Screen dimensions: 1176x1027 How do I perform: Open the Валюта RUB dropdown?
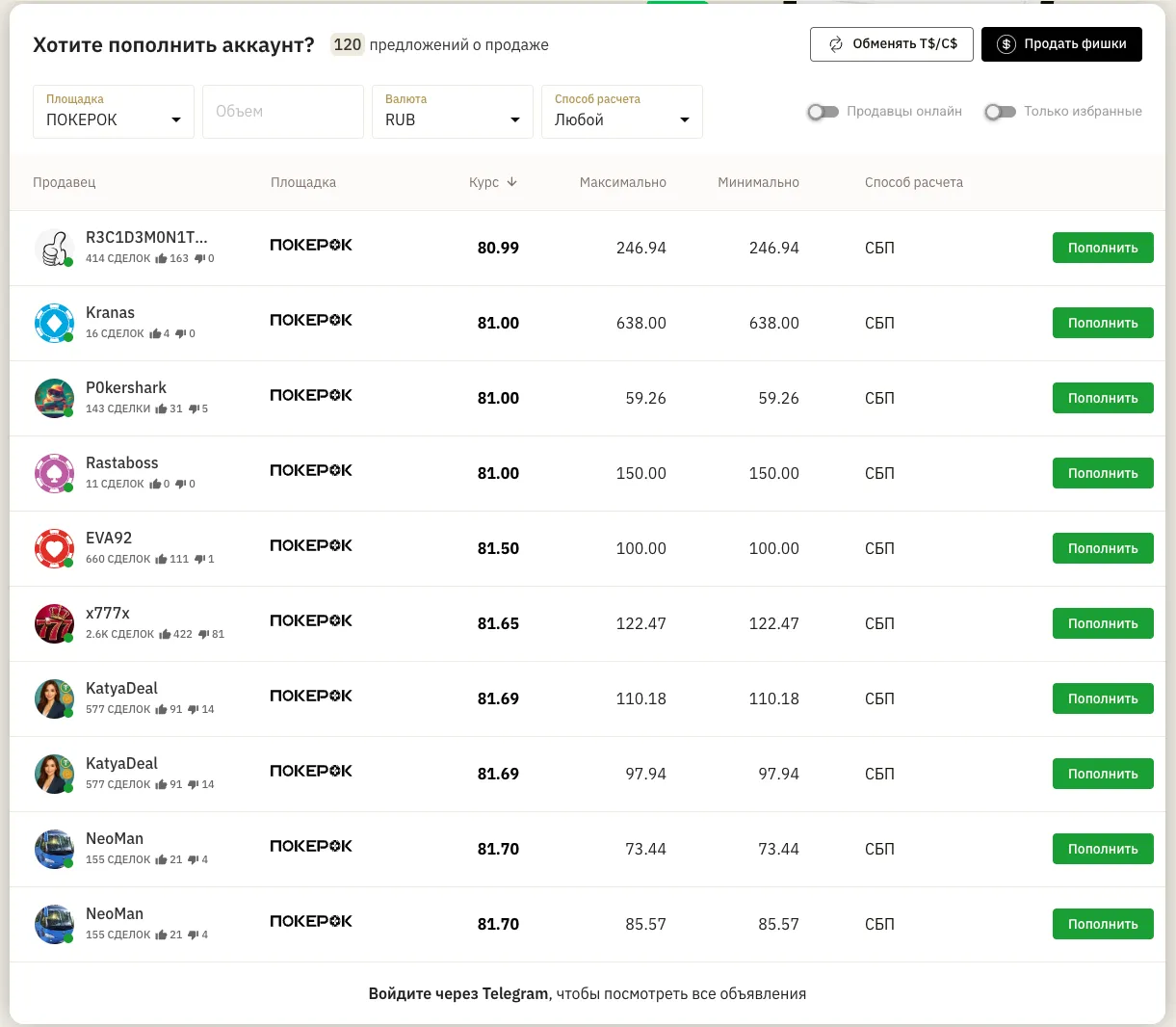point(453,112)
